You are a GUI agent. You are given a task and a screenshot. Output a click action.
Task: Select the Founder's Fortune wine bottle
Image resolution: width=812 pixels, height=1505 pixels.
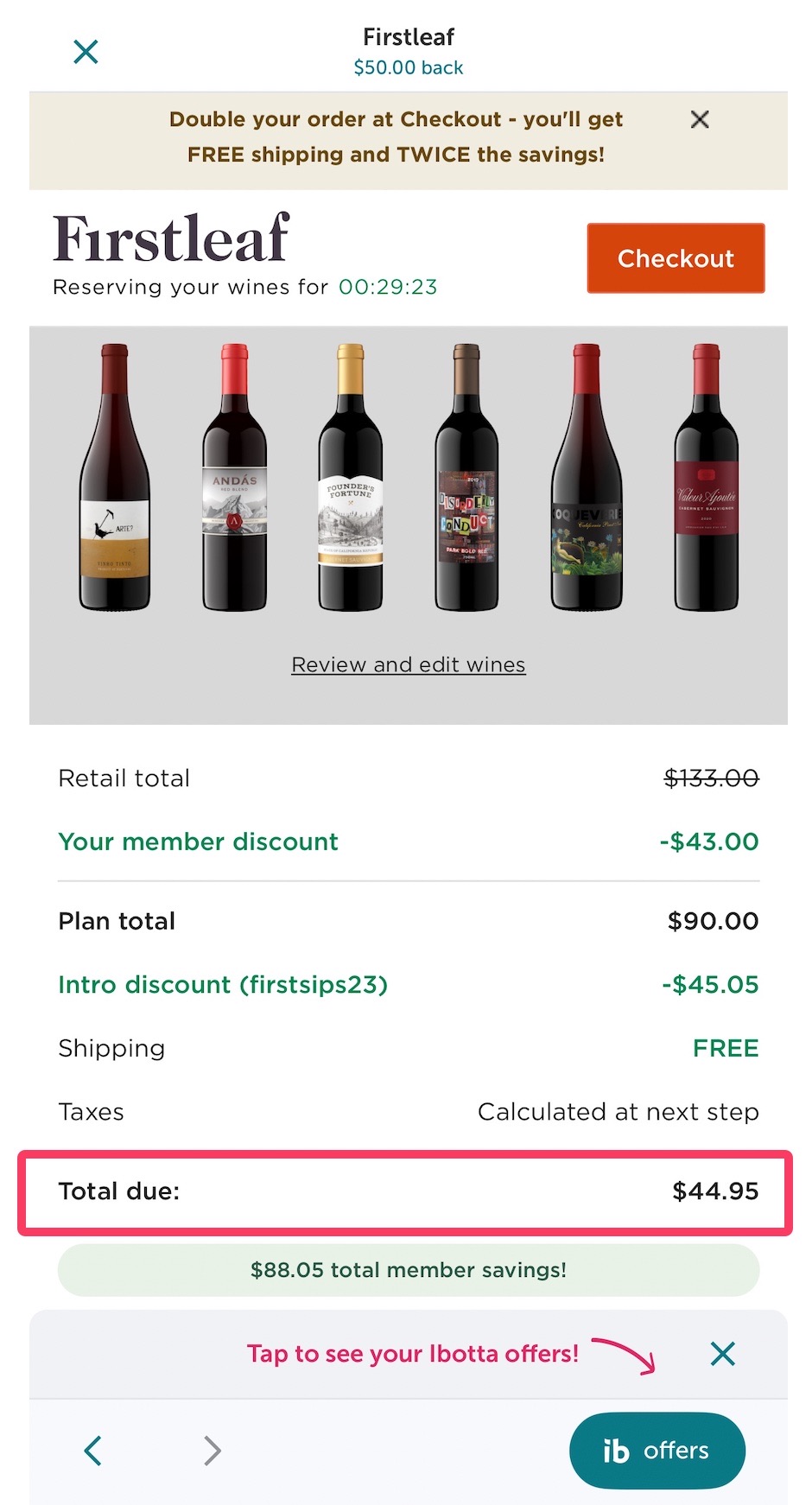click(351, 478)
